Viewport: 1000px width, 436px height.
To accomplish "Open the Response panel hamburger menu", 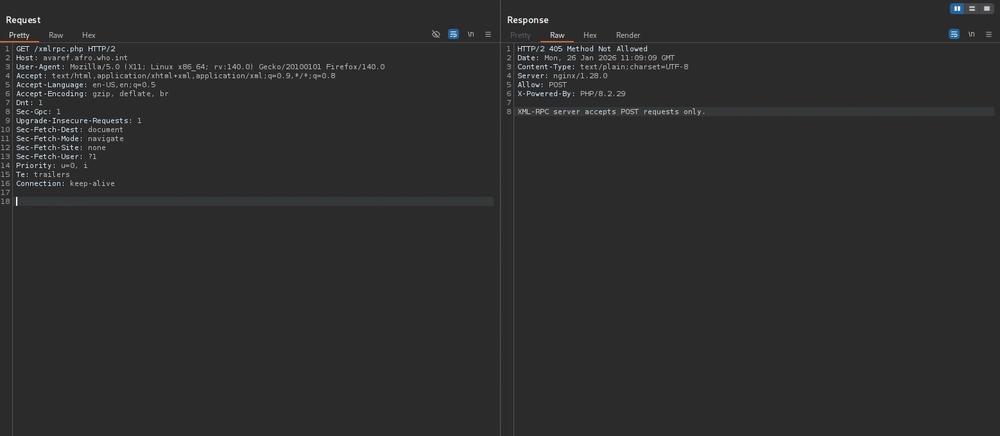I will click(989, 34).
